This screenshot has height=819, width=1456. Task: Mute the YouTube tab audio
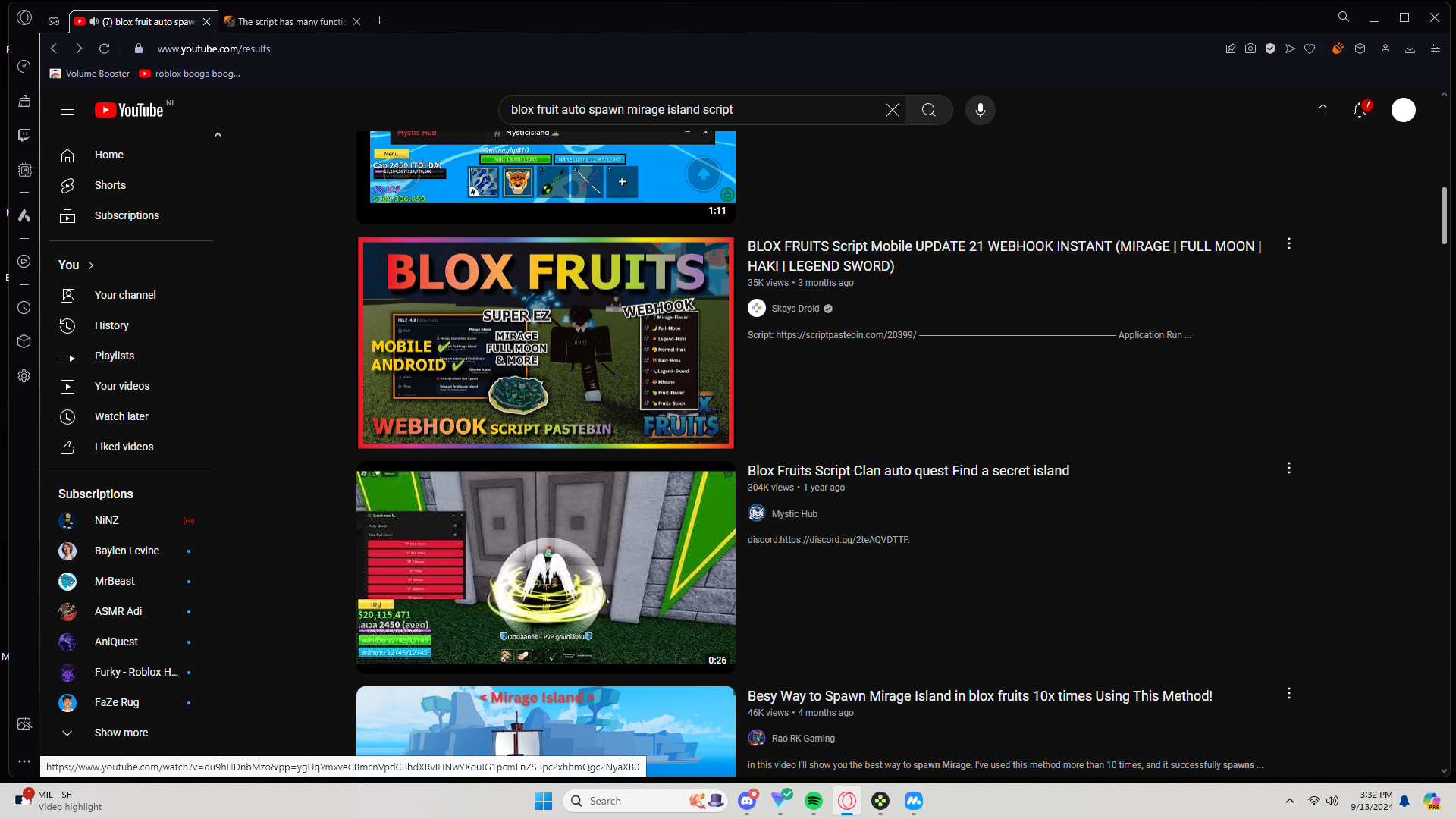[94, 21]
